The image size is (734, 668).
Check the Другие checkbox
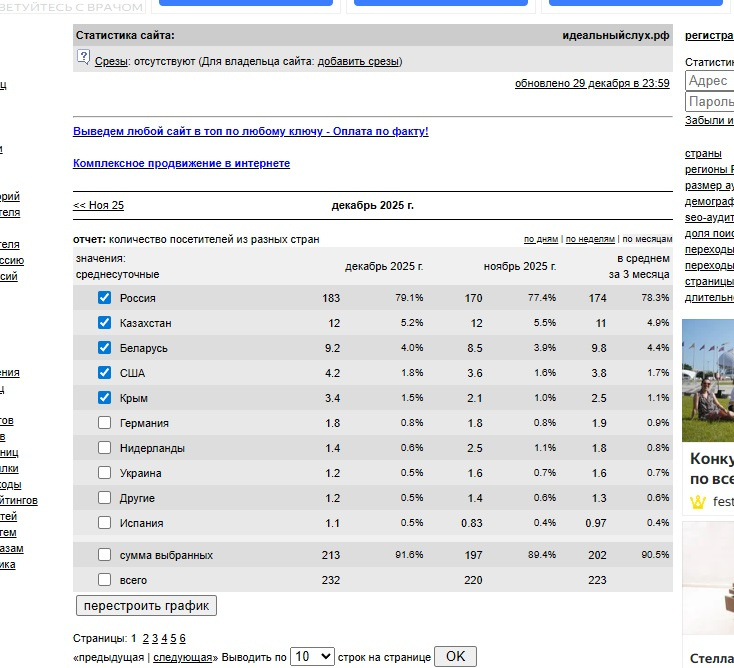click(x=104, y=498)
